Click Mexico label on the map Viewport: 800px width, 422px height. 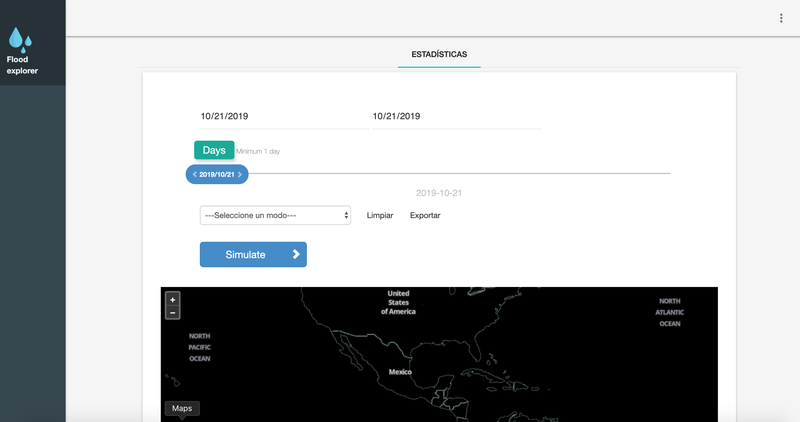point(401,371)
